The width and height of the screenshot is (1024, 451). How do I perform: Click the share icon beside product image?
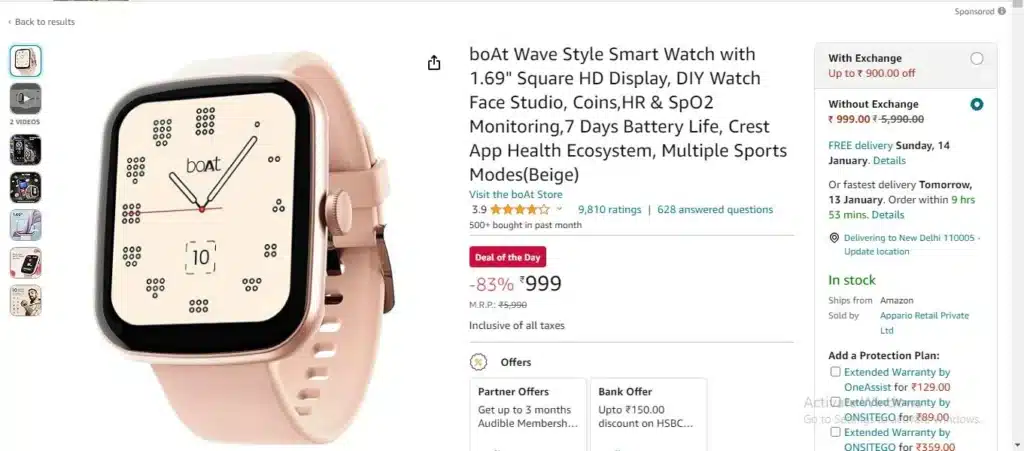tap(434, 63)
